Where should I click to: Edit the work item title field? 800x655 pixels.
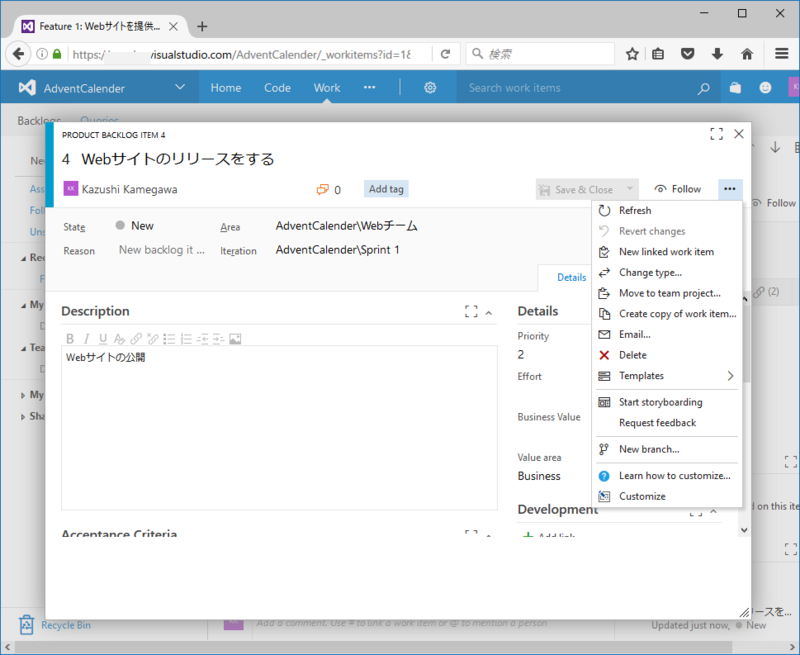click(178, 159)
